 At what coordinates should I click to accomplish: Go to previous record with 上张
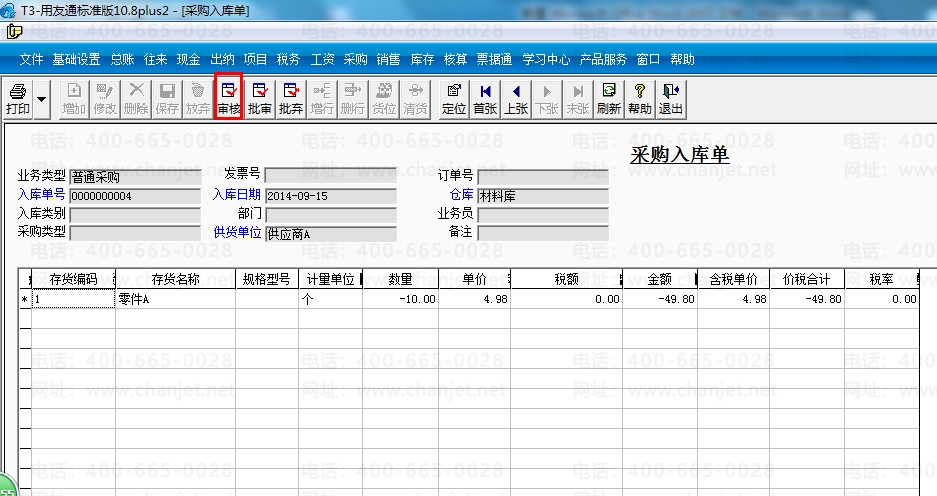click(516, 99)
